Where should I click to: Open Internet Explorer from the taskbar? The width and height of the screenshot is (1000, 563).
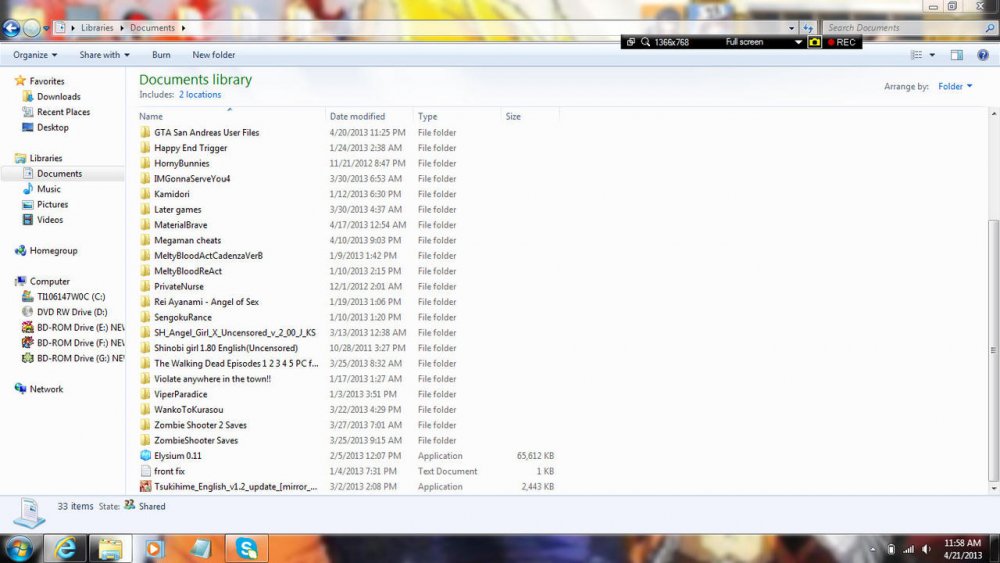click(65, 548)
